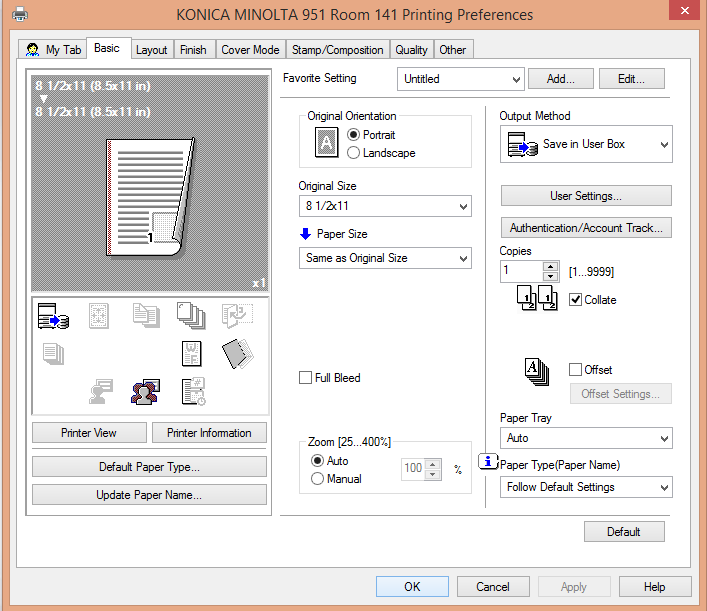Click the portrait orientation A icon
The height and width of the screenshot is (611, 707).
point(326,142)
